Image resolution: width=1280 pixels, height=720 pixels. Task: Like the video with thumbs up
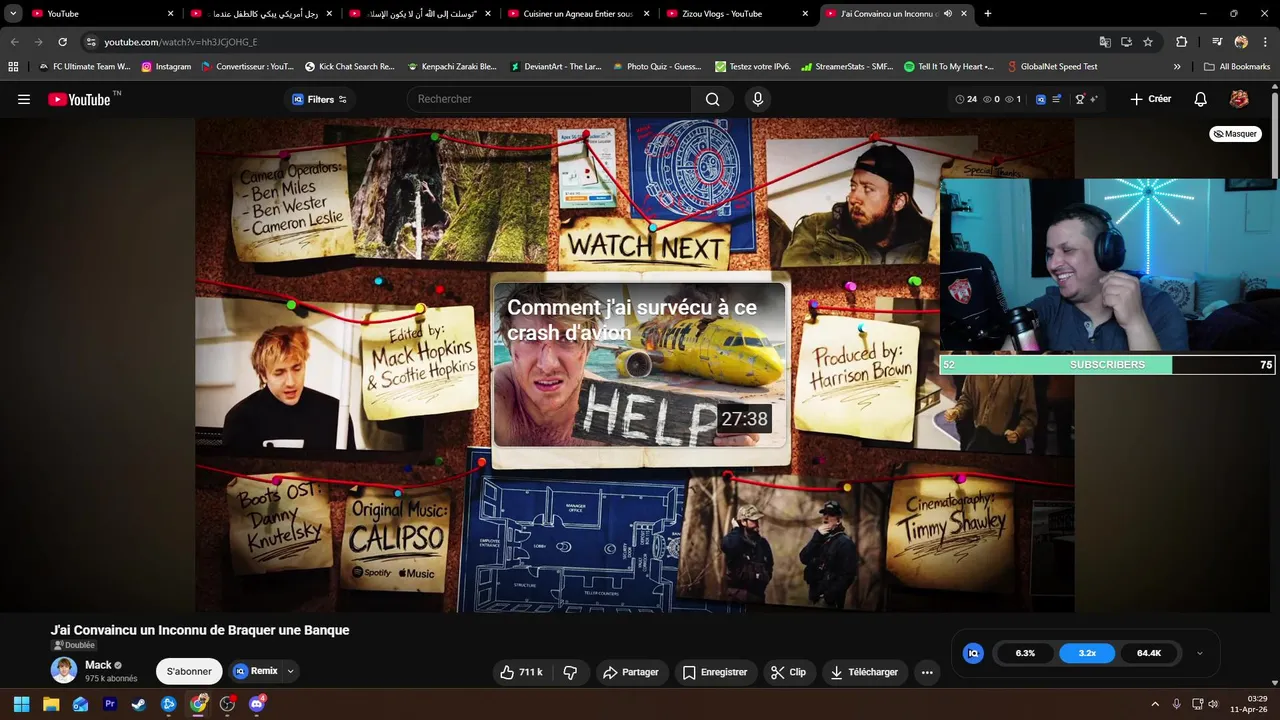521,672
